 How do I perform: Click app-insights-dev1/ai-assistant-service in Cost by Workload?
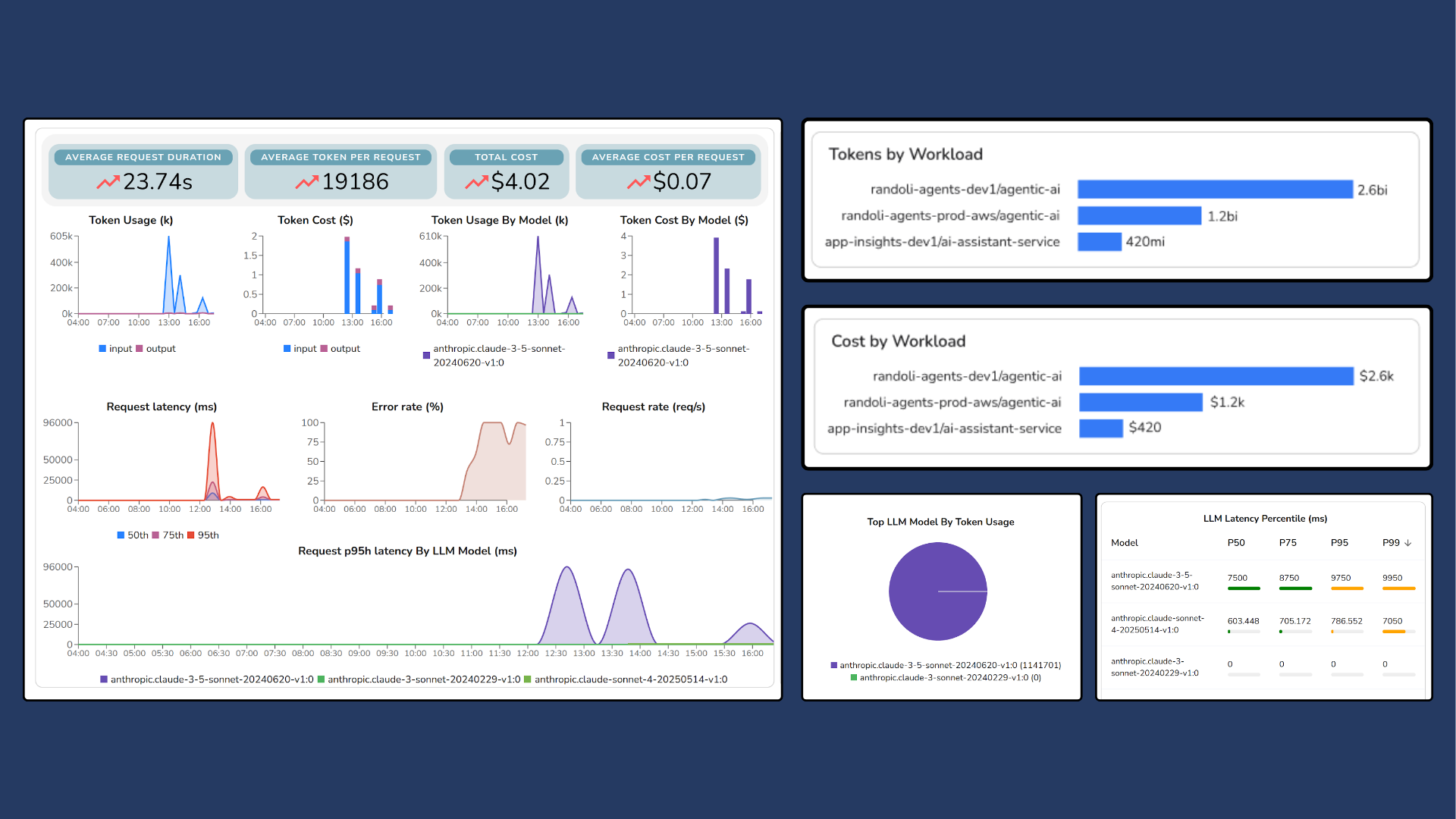click(944, 428)
